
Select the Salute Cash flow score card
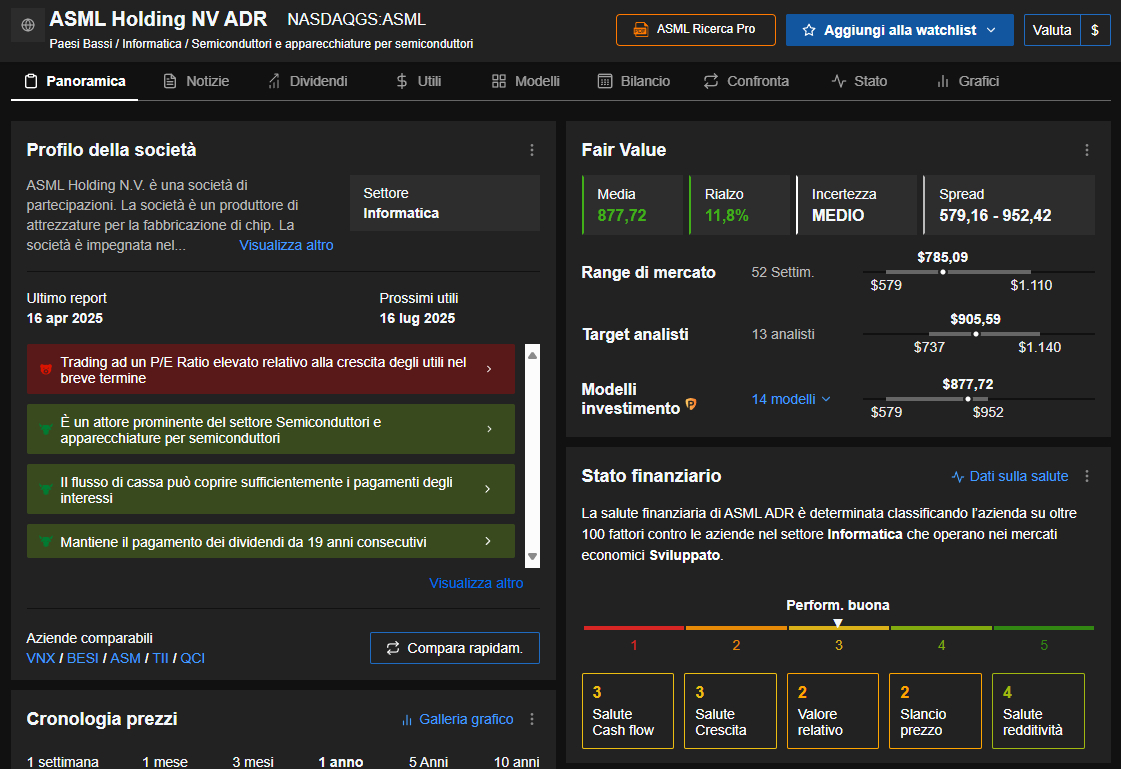(628, 711)
